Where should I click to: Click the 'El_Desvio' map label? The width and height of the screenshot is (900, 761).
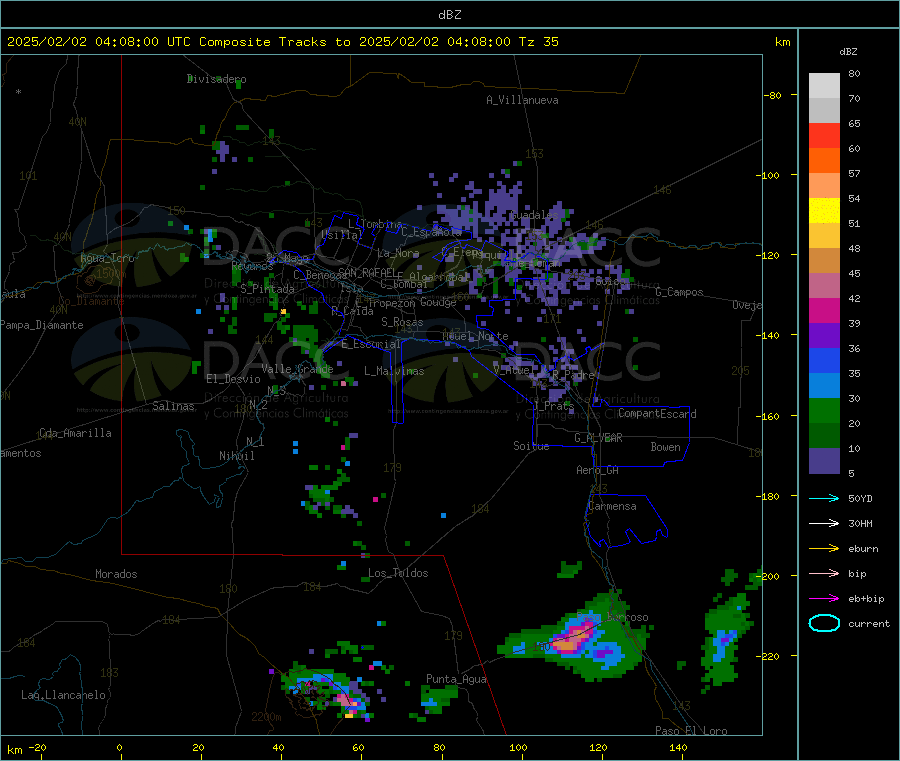click(233, 379)
